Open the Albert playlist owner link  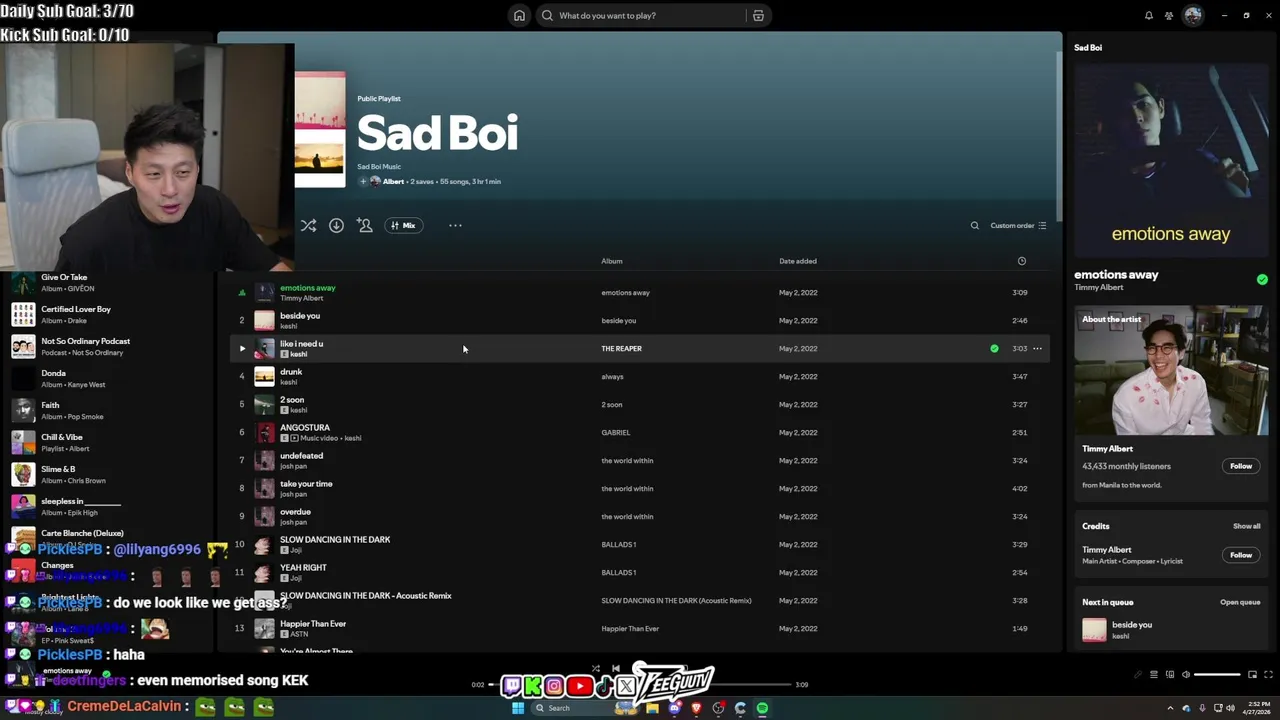click(x=393, y=182)
